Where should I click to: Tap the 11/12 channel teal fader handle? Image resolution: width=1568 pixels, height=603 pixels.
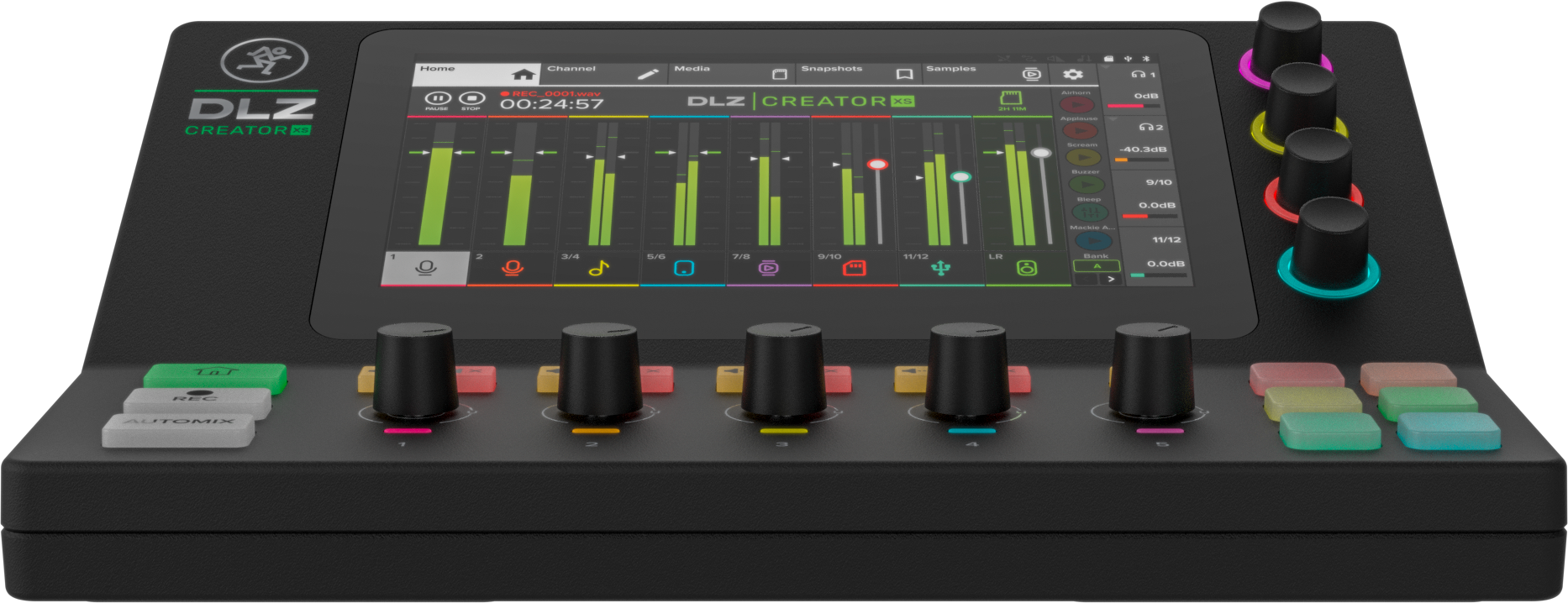point(960,176)
